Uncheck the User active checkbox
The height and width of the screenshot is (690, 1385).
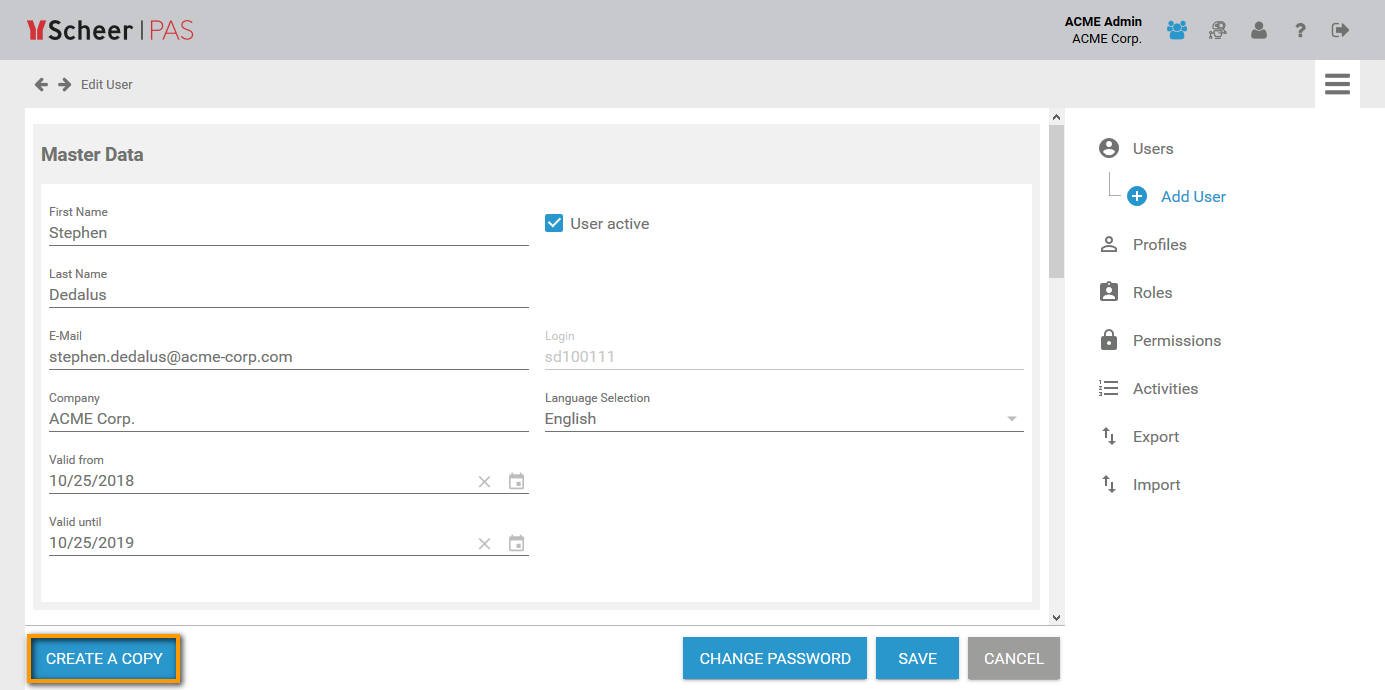click(x=554, y=224)
